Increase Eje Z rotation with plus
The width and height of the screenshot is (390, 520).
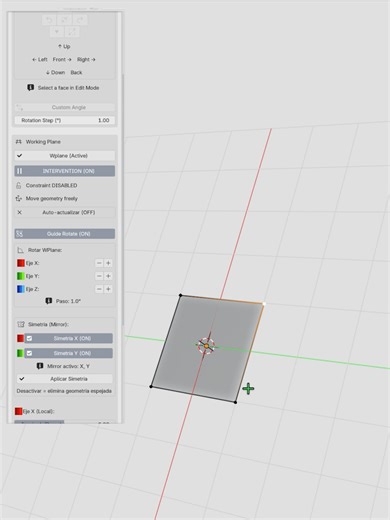pos(108,289)
